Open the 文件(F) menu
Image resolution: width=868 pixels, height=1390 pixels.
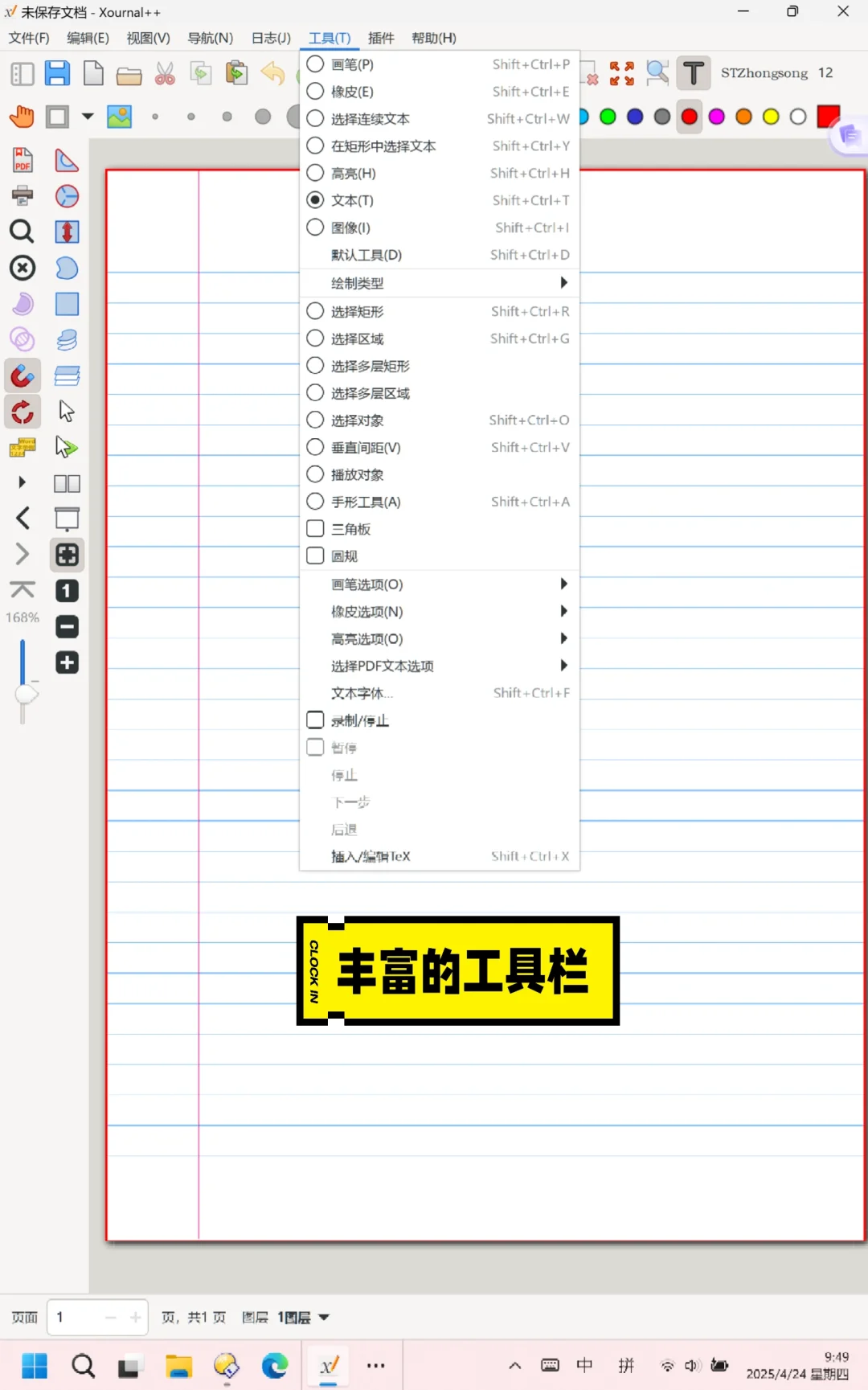pos(29,38)
